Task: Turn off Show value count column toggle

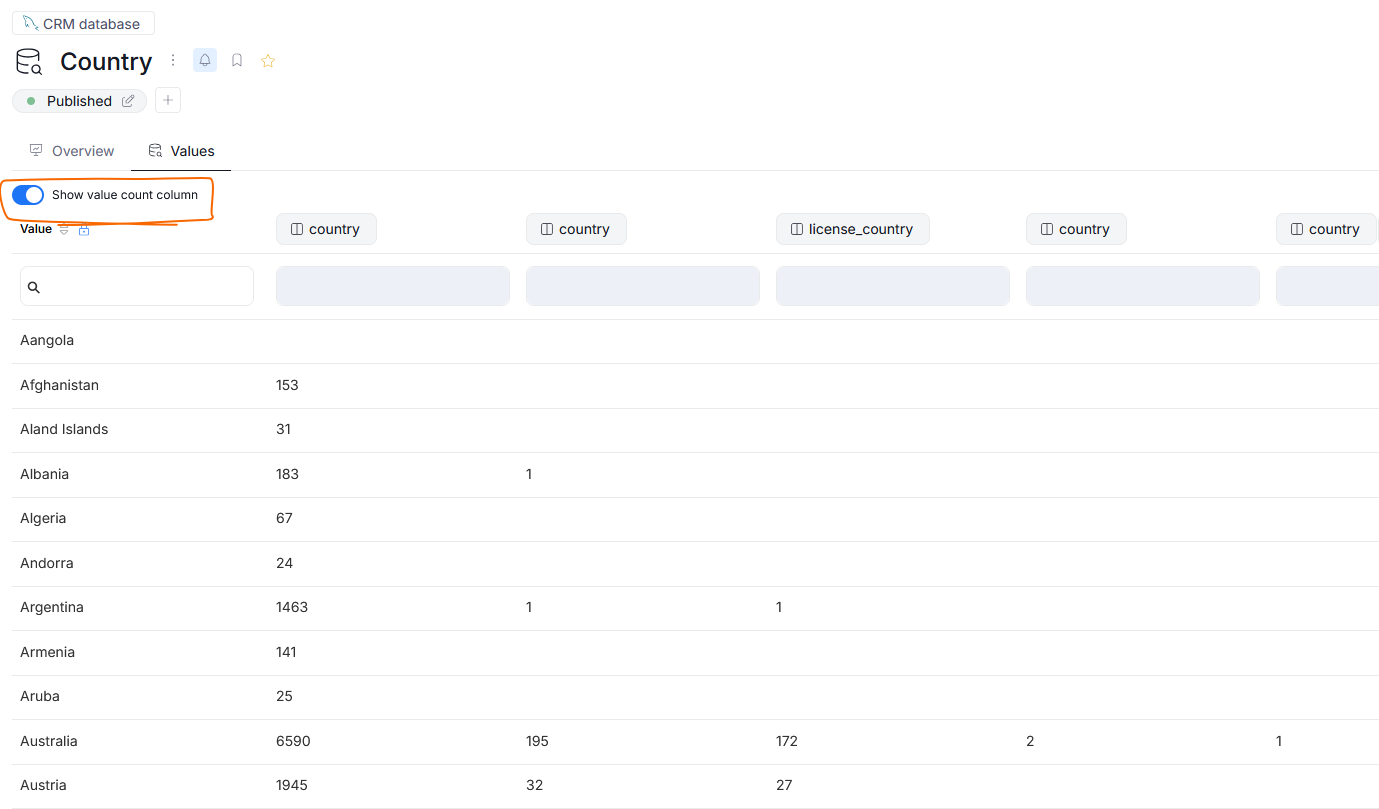Action: pyautogui.click(x=28, y=195)
